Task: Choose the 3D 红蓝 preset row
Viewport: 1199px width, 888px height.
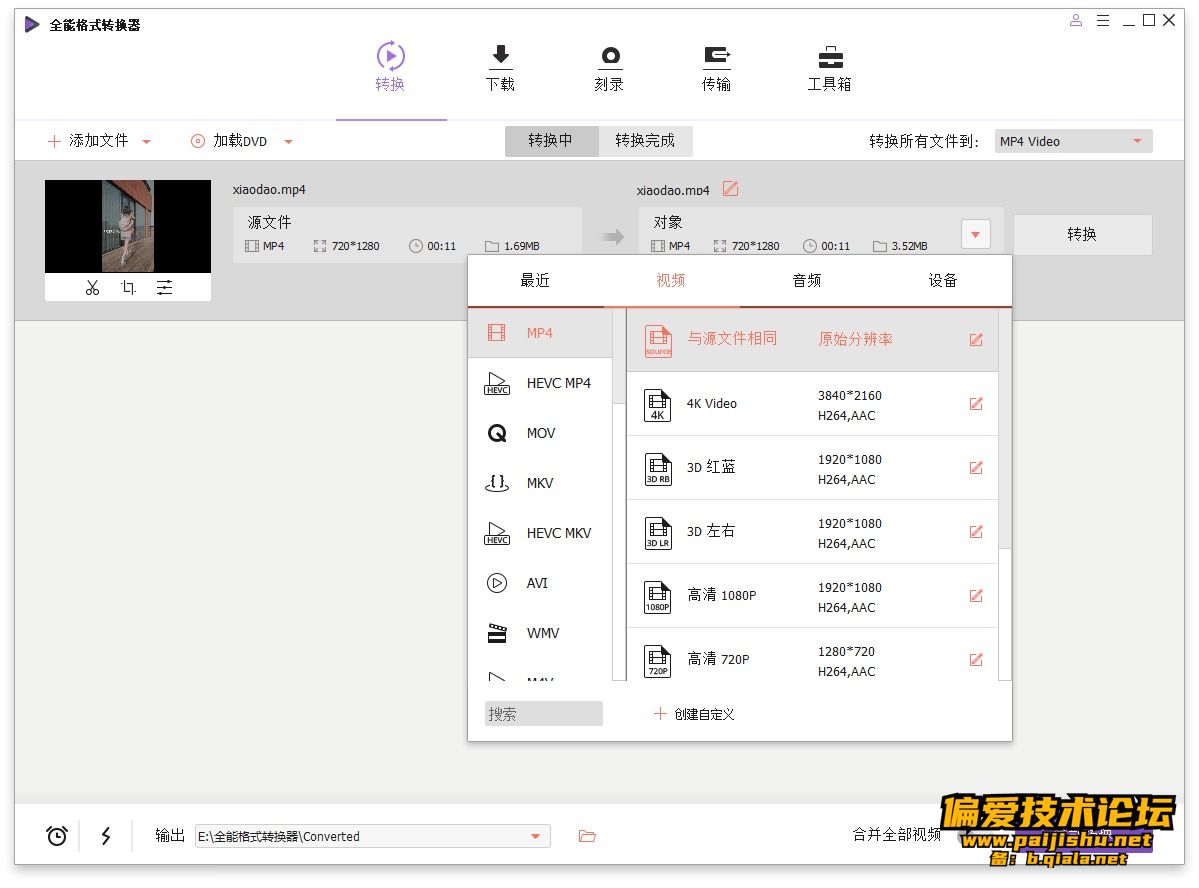Action: click(812, 467)
